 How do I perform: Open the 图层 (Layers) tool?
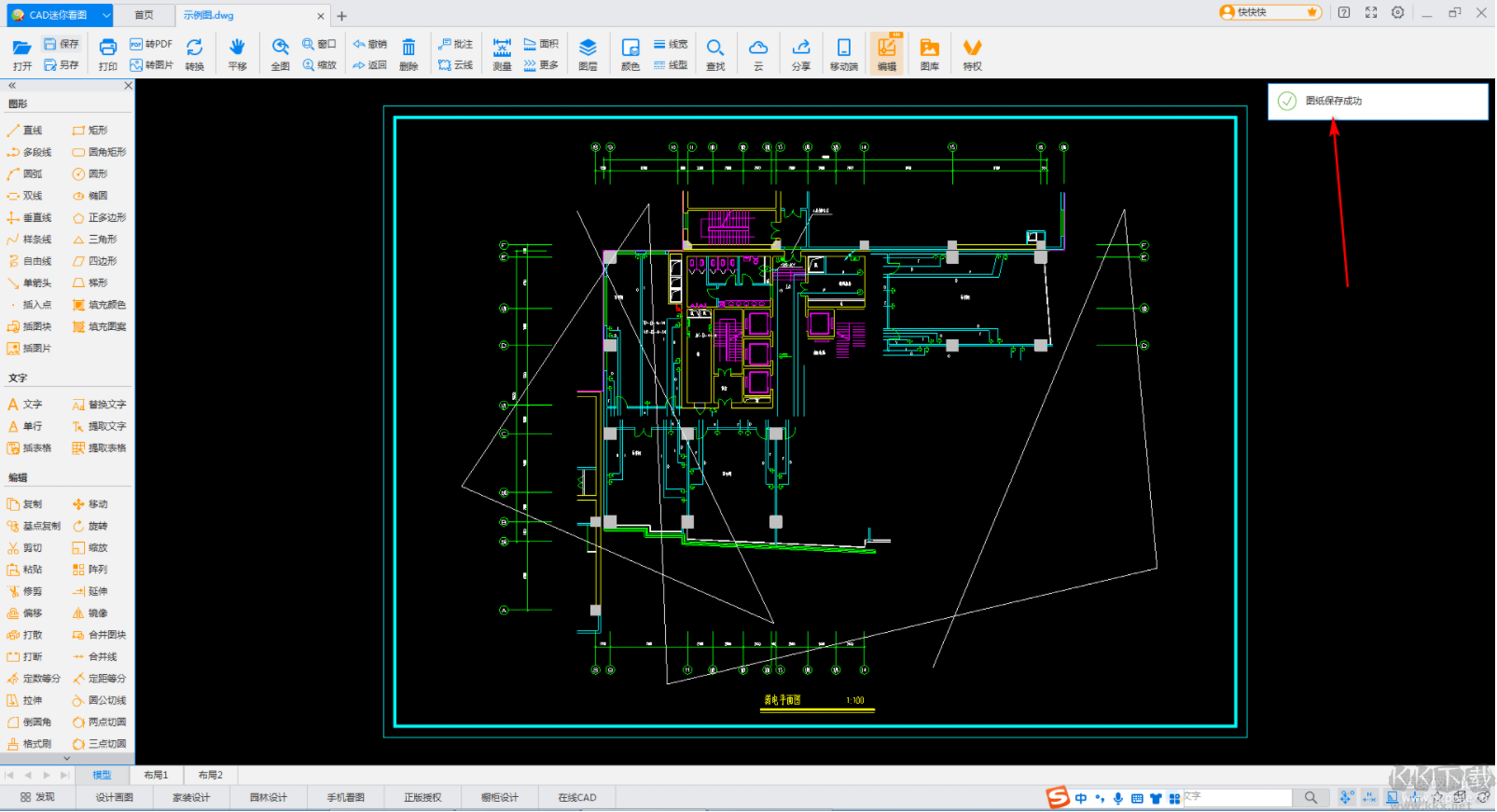click(x=588, y=54)
